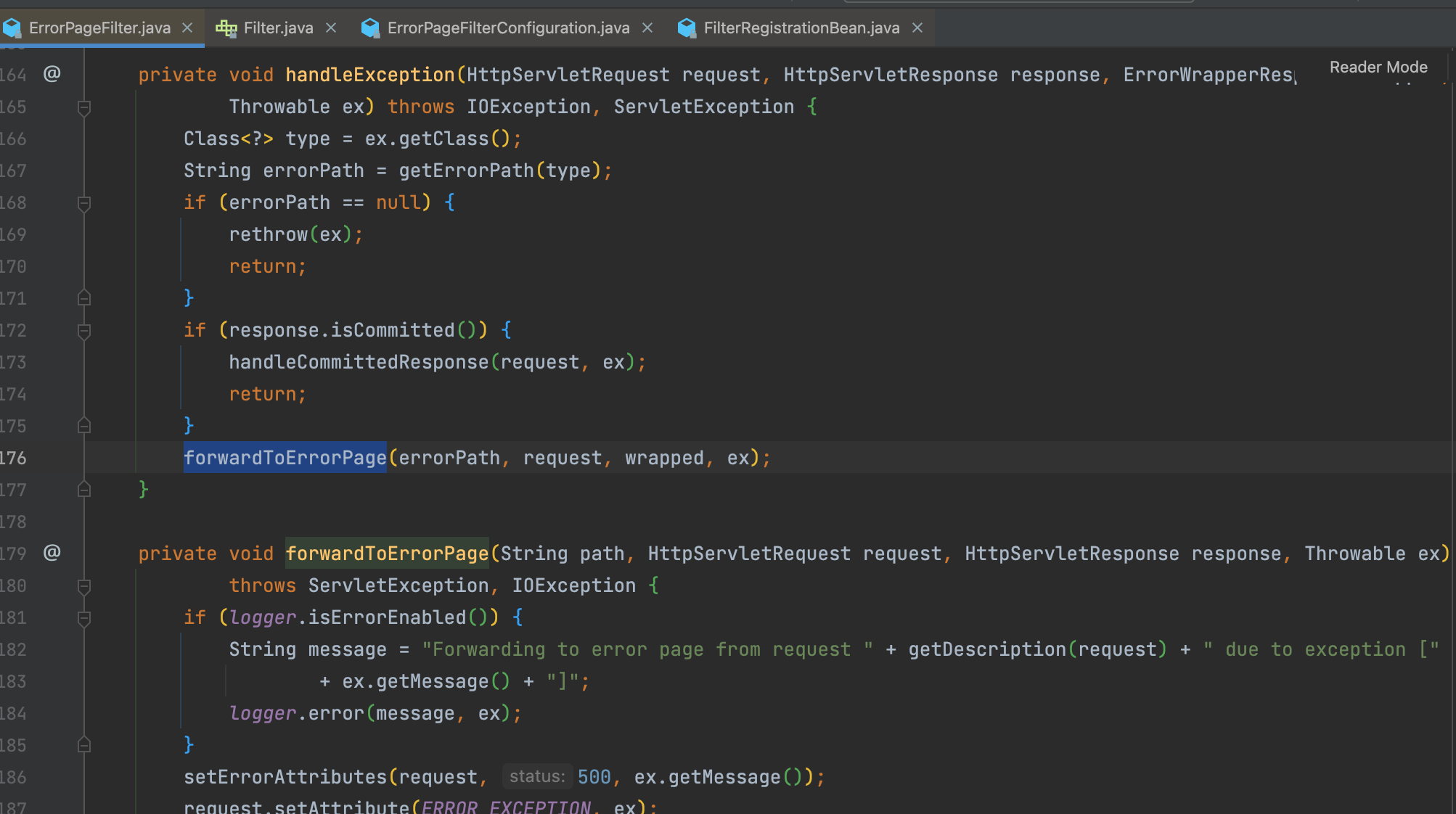Click the @ gutter icon beside handleException
This screenshot has width=1456, height=814.
[52, 74]
